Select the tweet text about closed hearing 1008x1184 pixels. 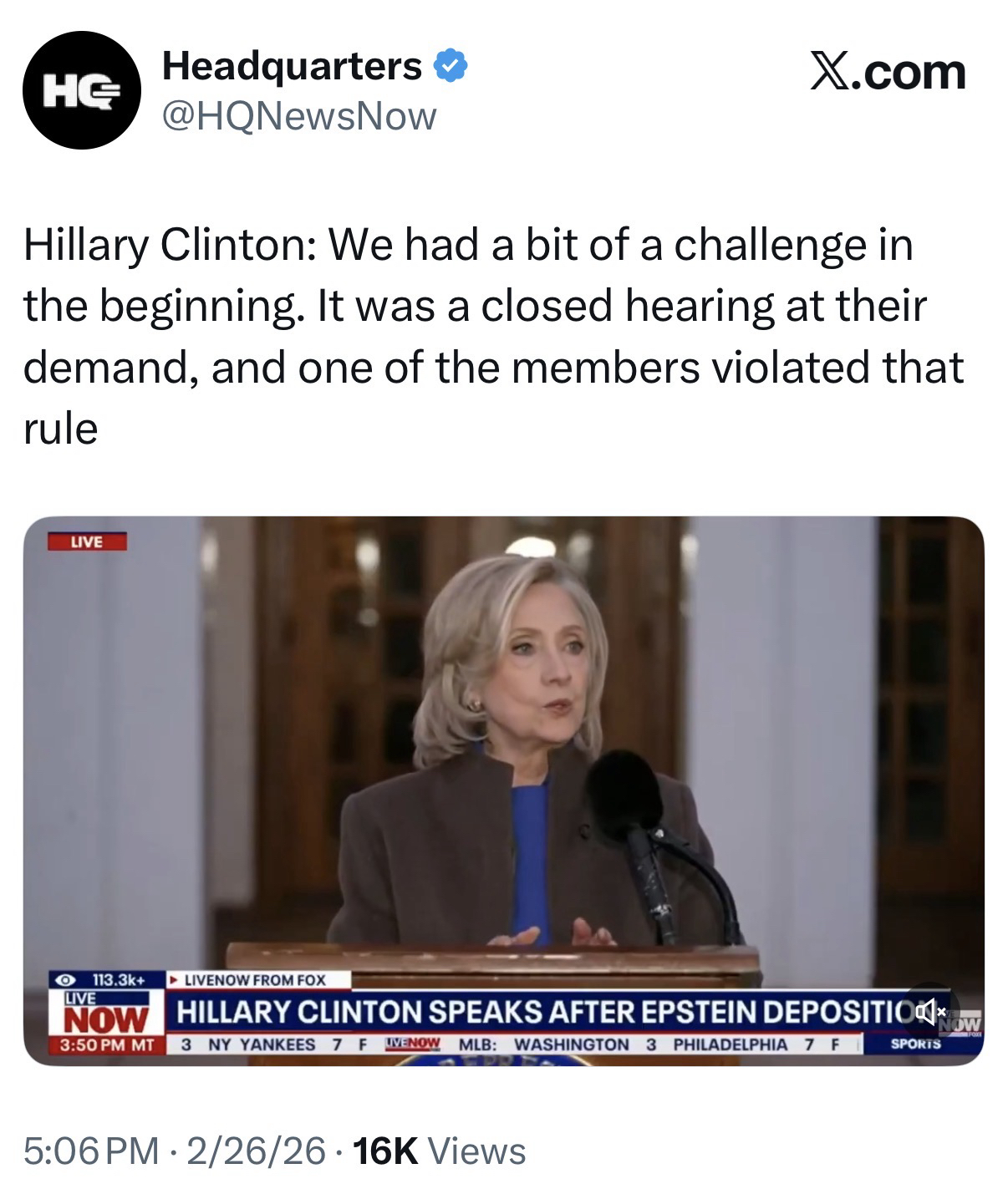[x=493, y=336]
